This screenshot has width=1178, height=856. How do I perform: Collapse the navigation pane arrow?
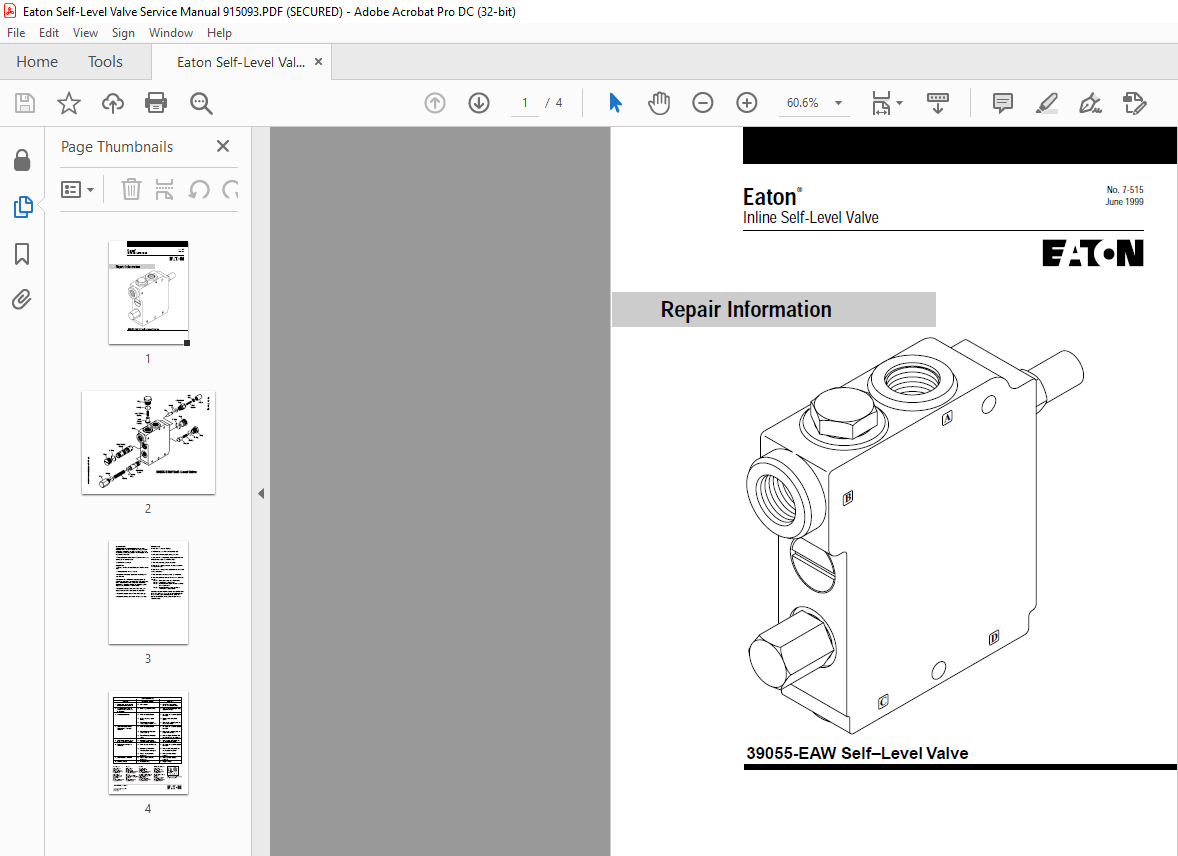261,494
